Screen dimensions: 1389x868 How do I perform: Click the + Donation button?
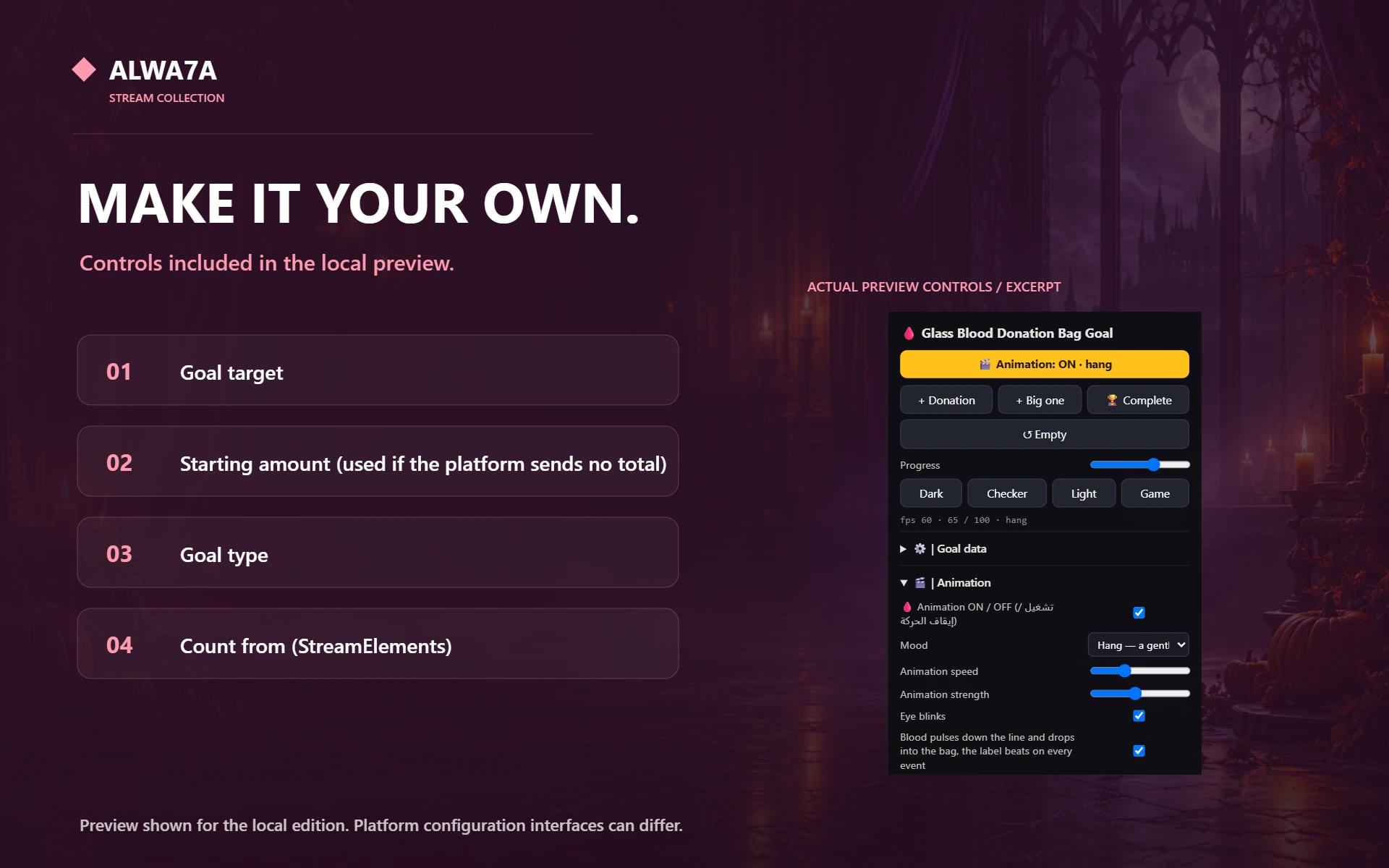946,401
